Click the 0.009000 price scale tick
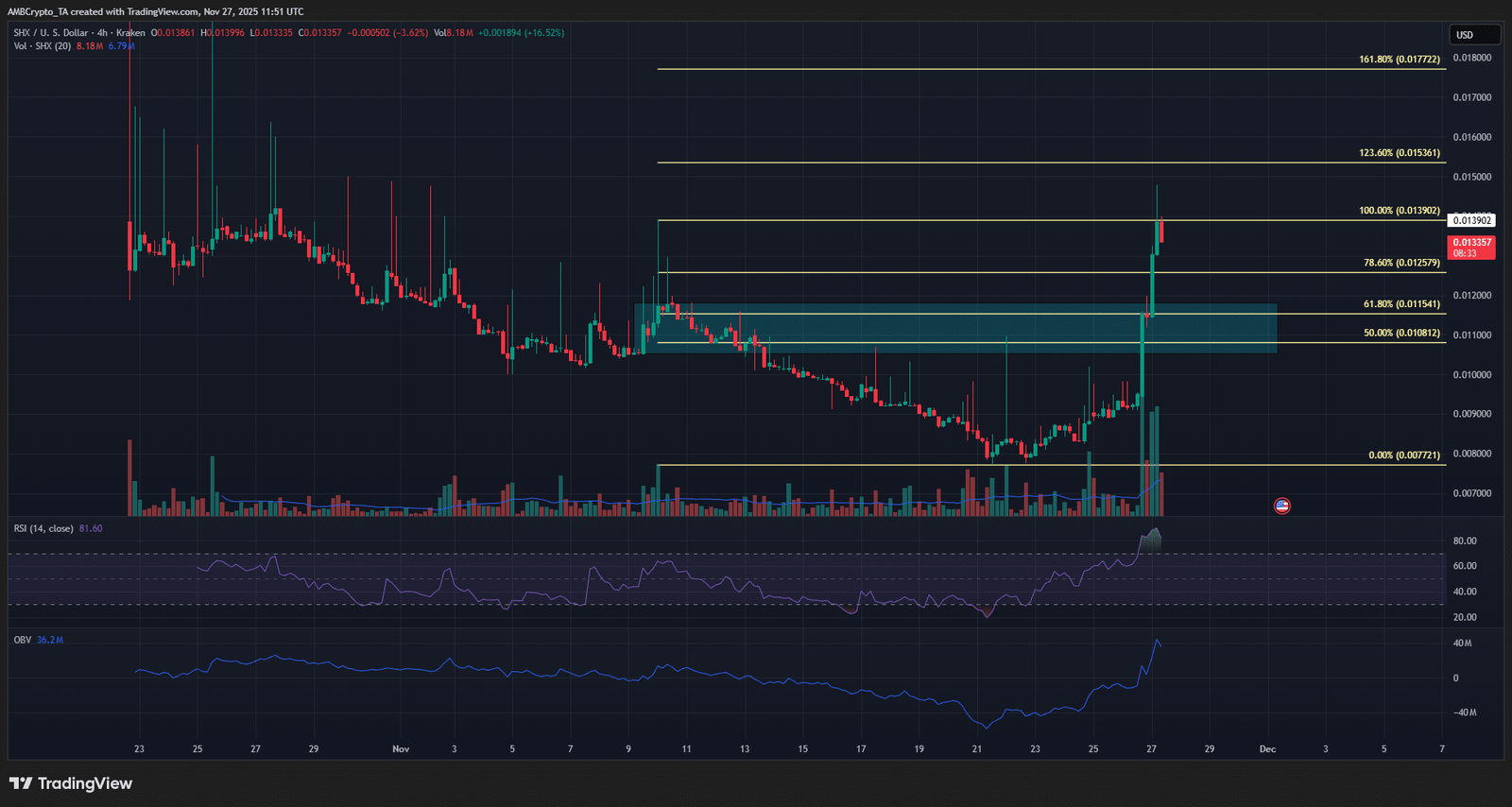Viewport: 1512px width, 807px height. pyautogui.click(x=1471, y=414)
